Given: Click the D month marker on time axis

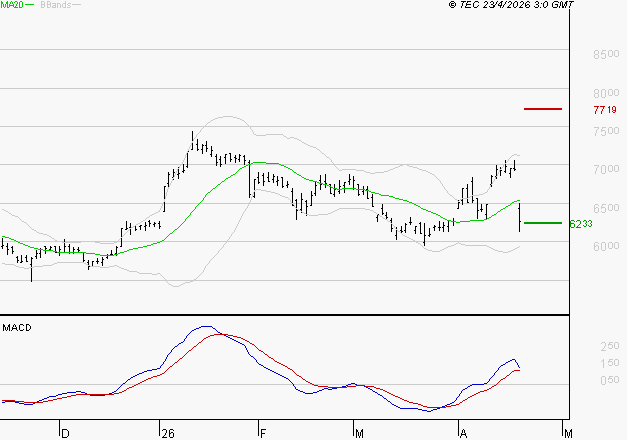Looking at the screenshot, I should click(65, 434).
